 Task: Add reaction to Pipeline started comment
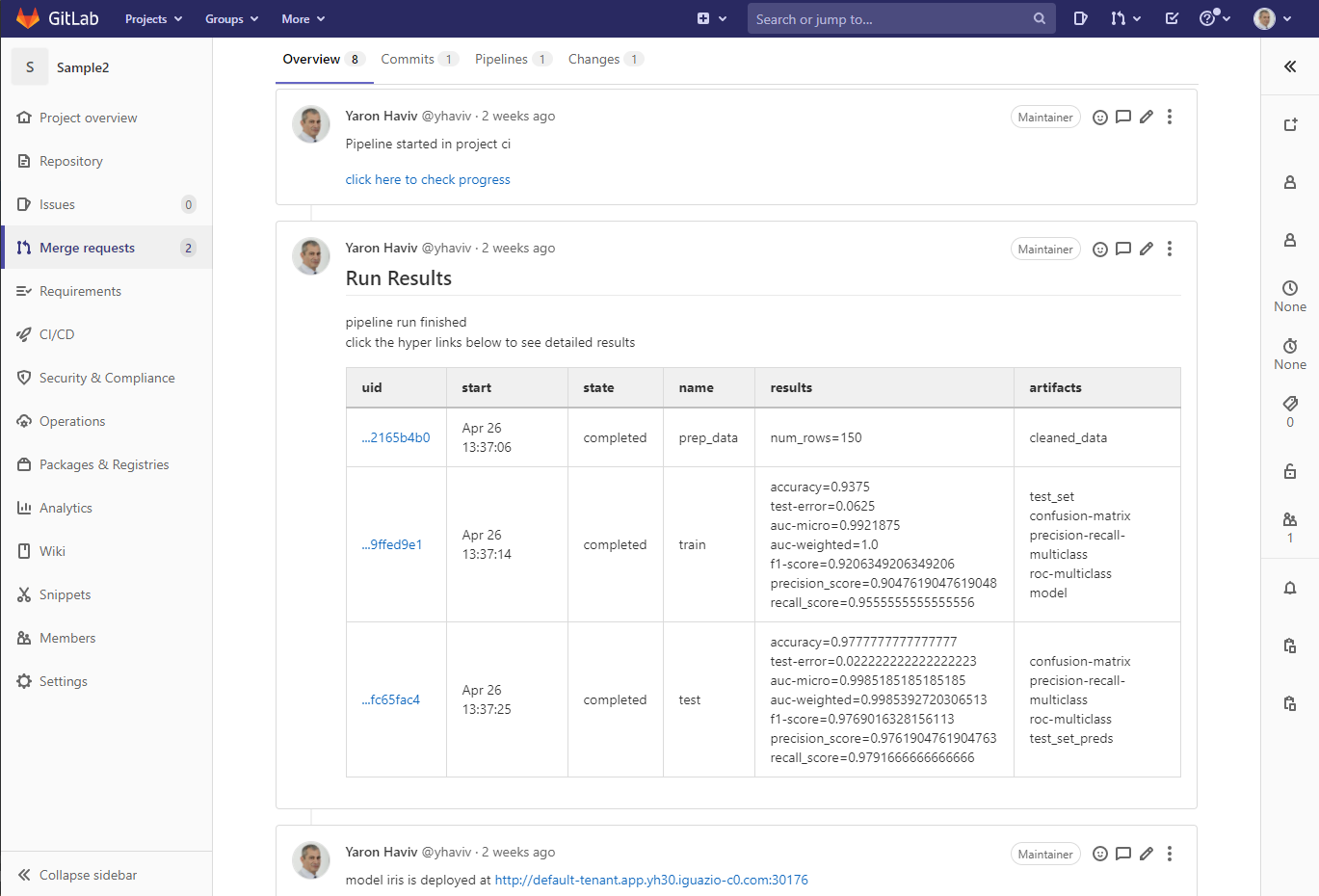1099,117
